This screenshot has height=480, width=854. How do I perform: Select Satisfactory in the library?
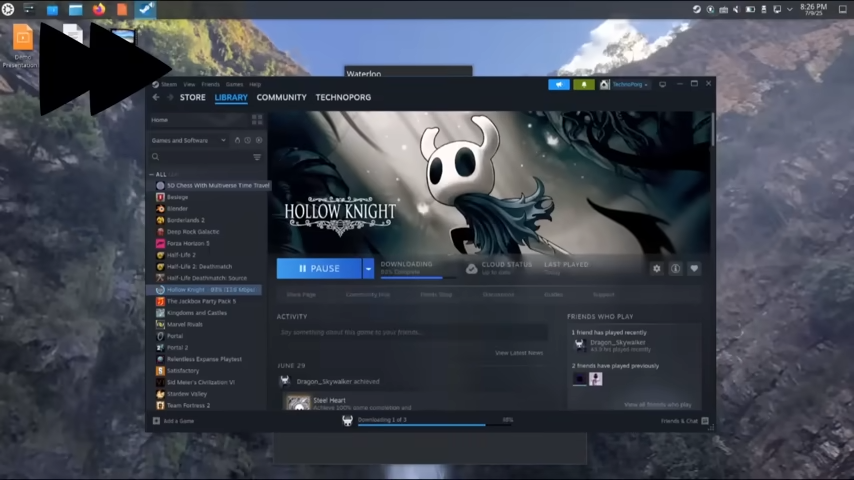[x=183, y=371]
